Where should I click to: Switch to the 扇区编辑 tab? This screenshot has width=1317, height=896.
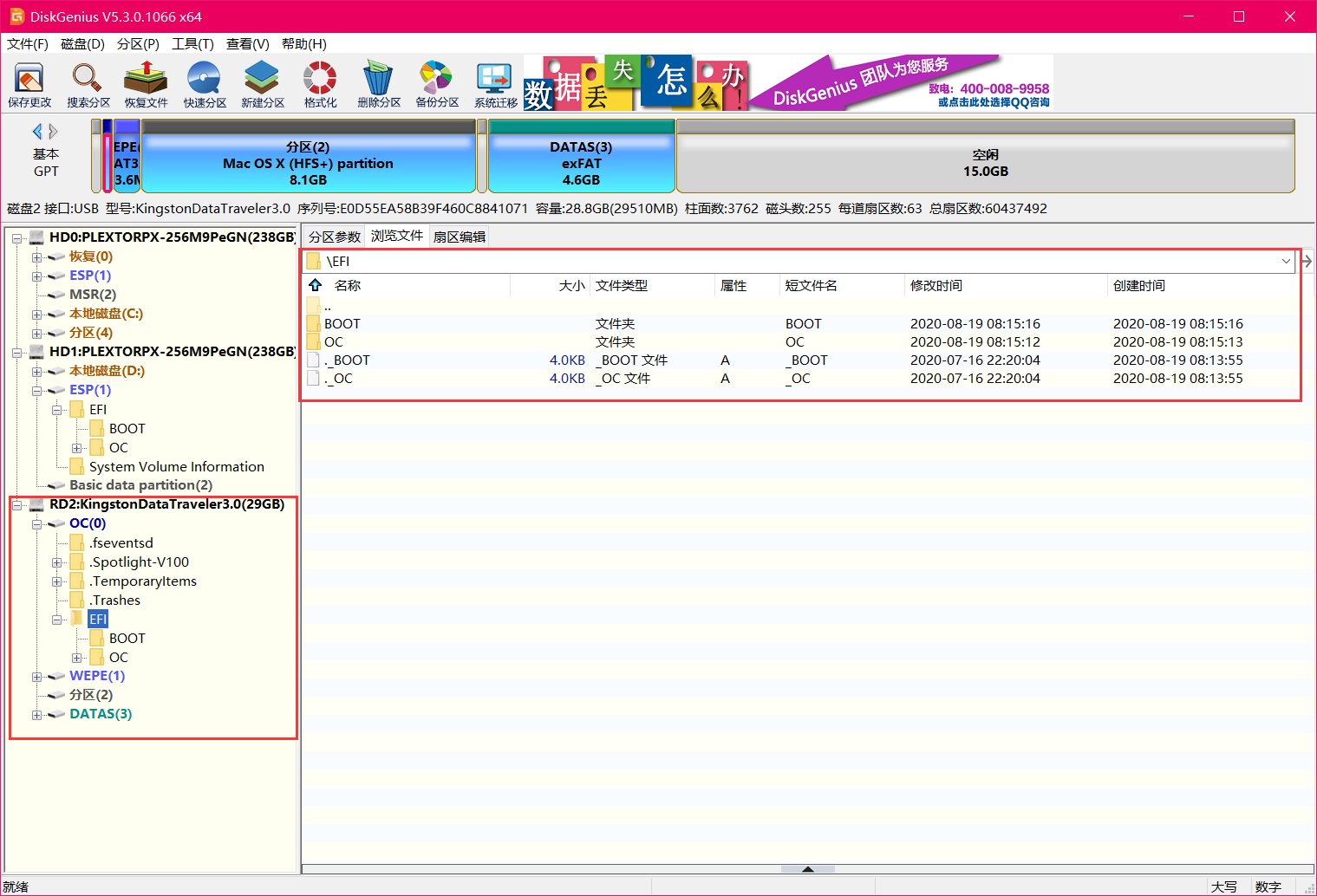(x=460, y=237)
